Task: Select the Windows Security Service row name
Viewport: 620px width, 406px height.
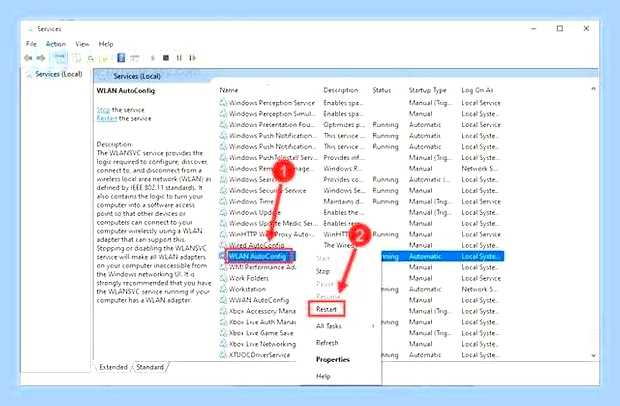Action: point(267,191)
